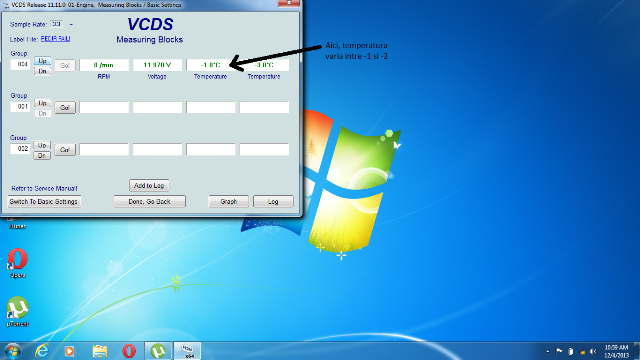Click Switch To Basic Settings button
This screenshot has width=640, height=360.
point(44,202)
